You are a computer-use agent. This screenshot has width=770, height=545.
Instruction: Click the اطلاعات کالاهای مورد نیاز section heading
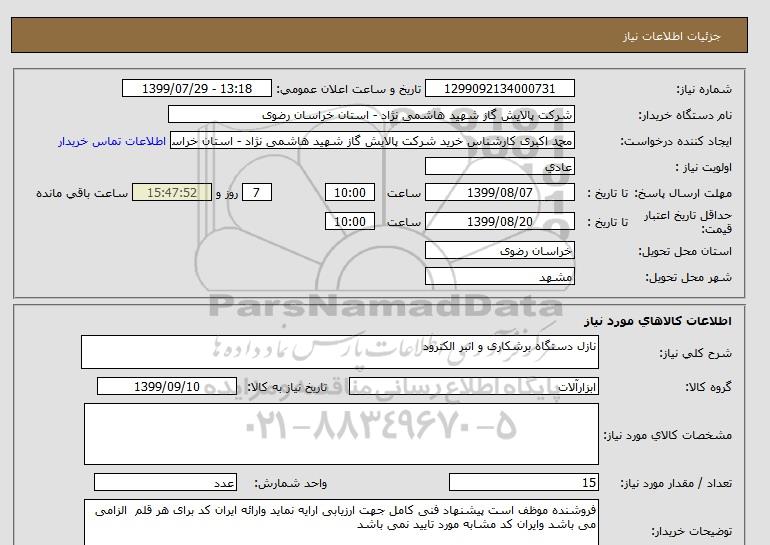[x=658, y=321]
